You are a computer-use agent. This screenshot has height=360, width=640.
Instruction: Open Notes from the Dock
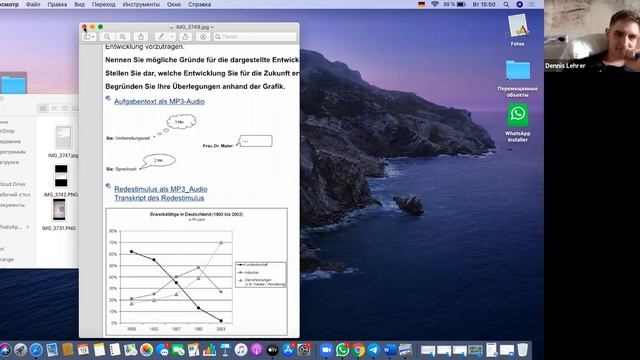[99, 350]
